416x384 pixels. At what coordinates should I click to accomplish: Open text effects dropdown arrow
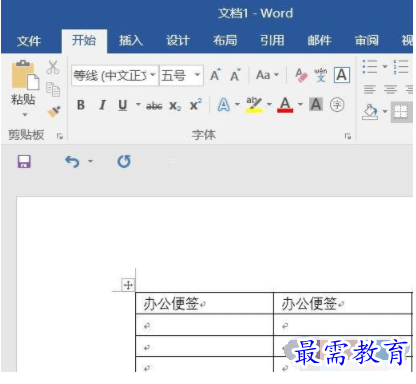coord(237,104)
